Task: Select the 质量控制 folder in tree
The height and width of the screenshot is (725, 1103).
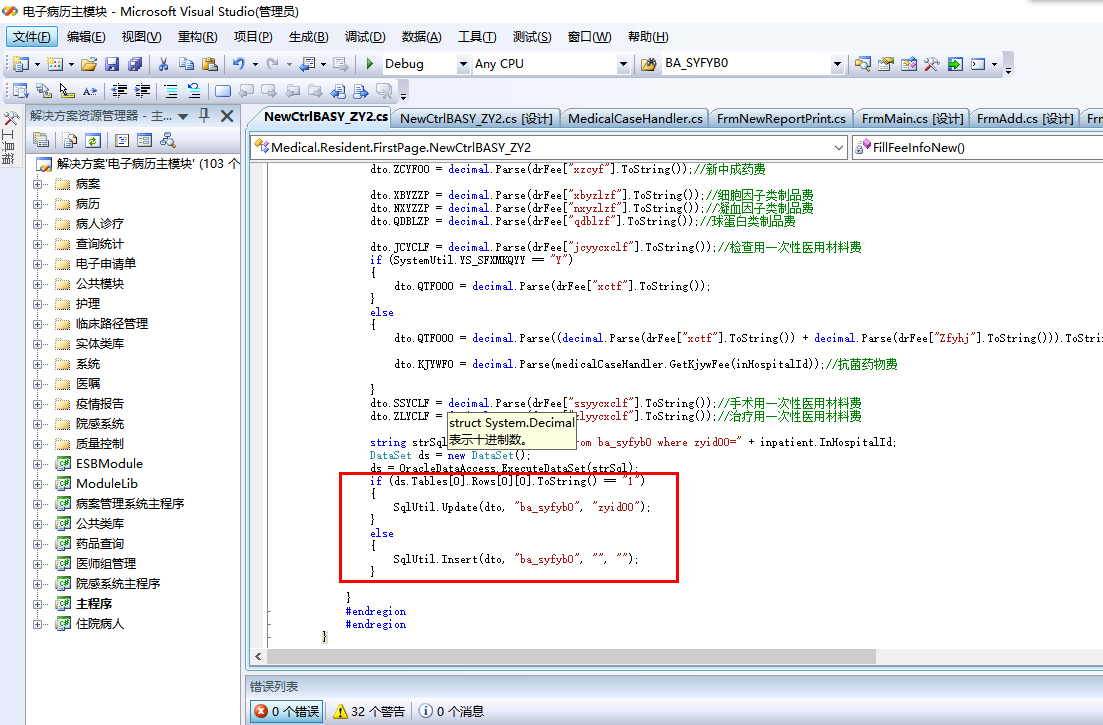Action: pyautogui.click(x=99, y=444)
